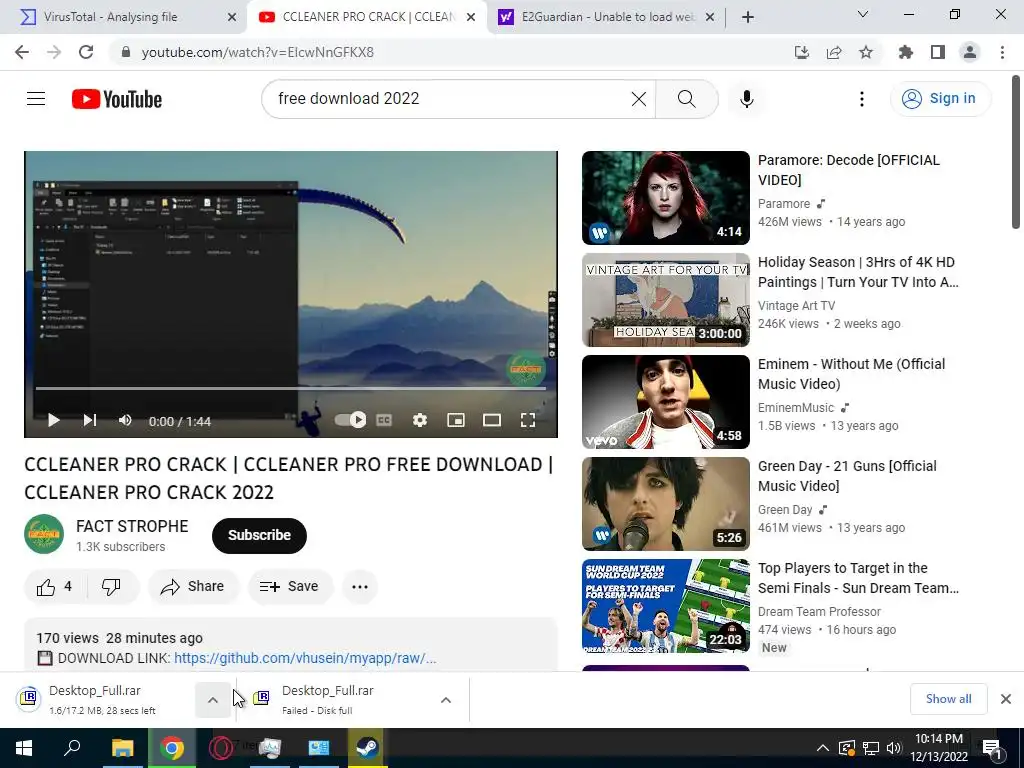This screenshot has height=768, width=1024.
Task: Open Green Day 21 Guns video title
Action: (848, 476)
